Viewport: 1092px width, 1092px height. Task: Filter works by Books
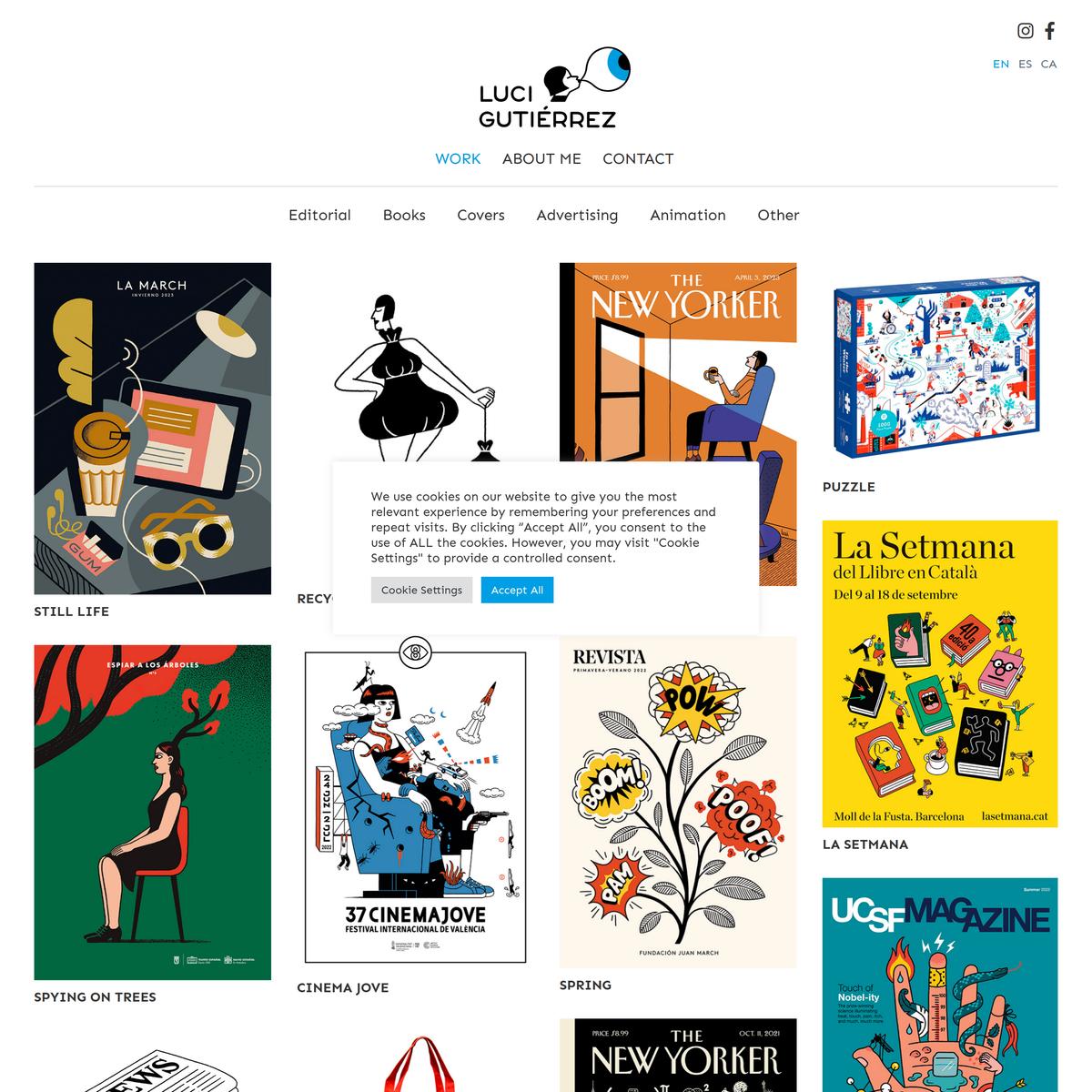pyautogui.click(x=404, y=215)
